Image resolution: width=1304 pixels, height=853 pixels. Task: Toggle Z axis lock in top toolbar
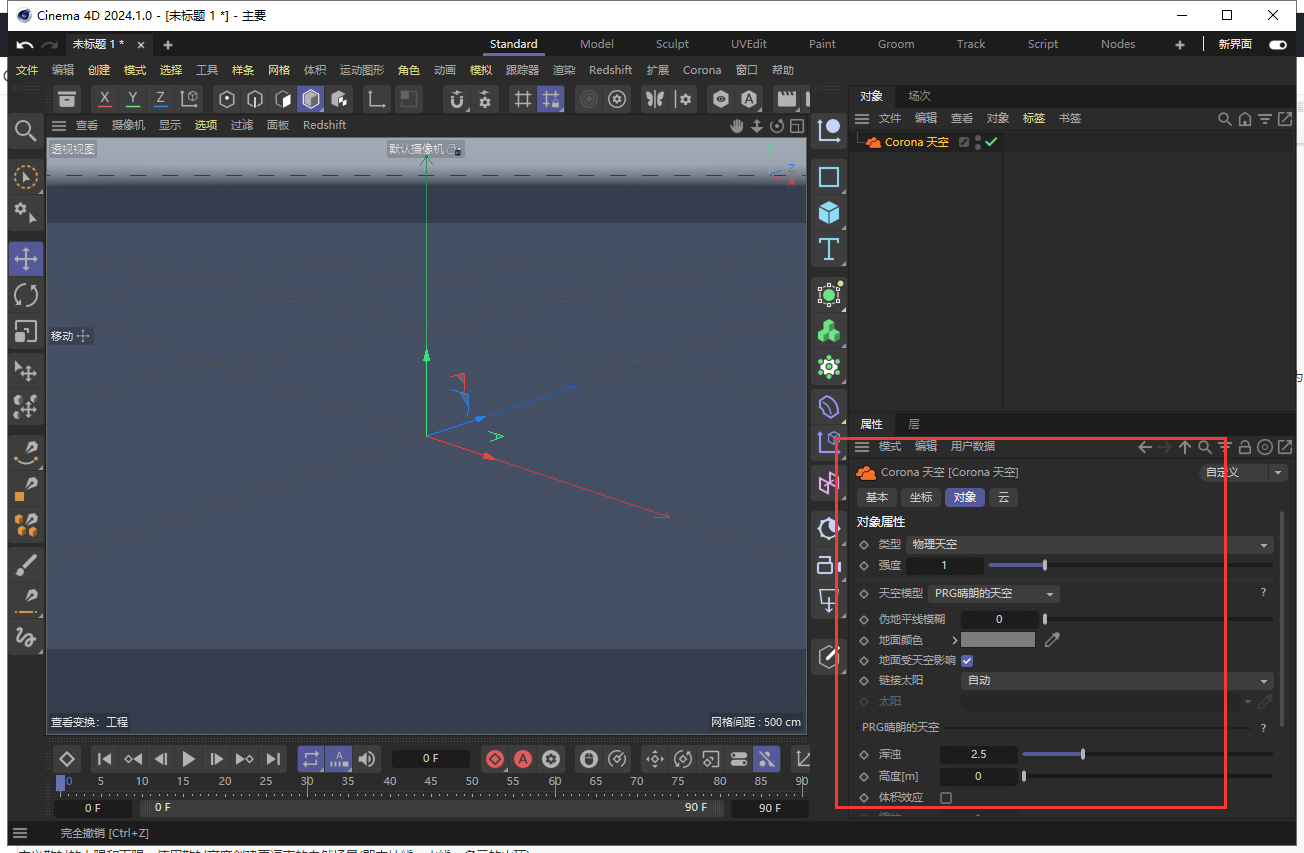pos(161,99)
